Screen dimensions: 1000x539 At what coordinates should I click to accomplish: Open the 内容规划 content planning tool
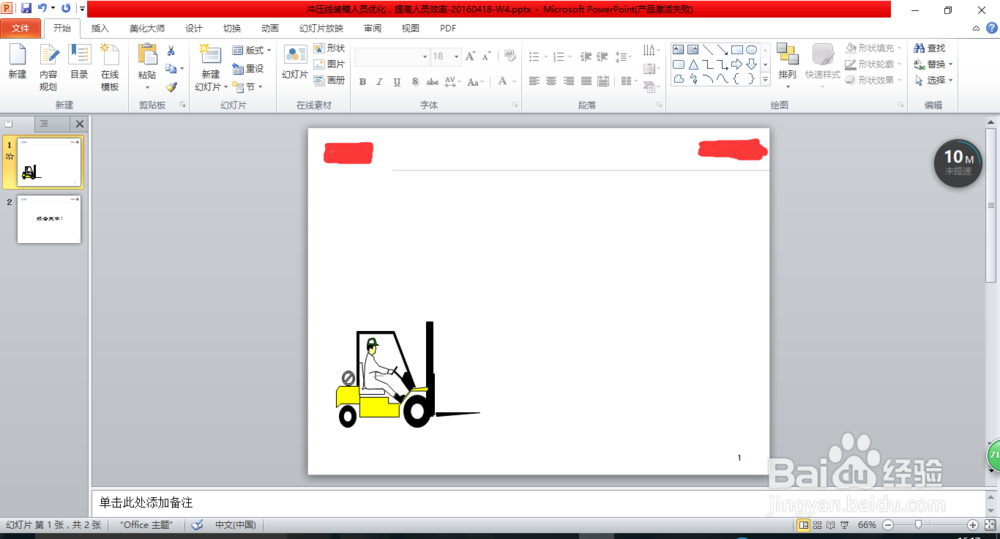tap(48, 68)
